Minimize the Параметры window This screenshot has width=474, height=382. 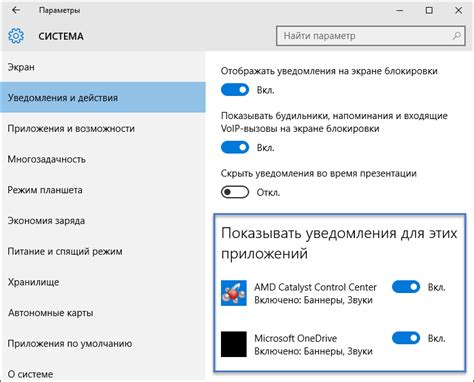[x=400, y=11]
